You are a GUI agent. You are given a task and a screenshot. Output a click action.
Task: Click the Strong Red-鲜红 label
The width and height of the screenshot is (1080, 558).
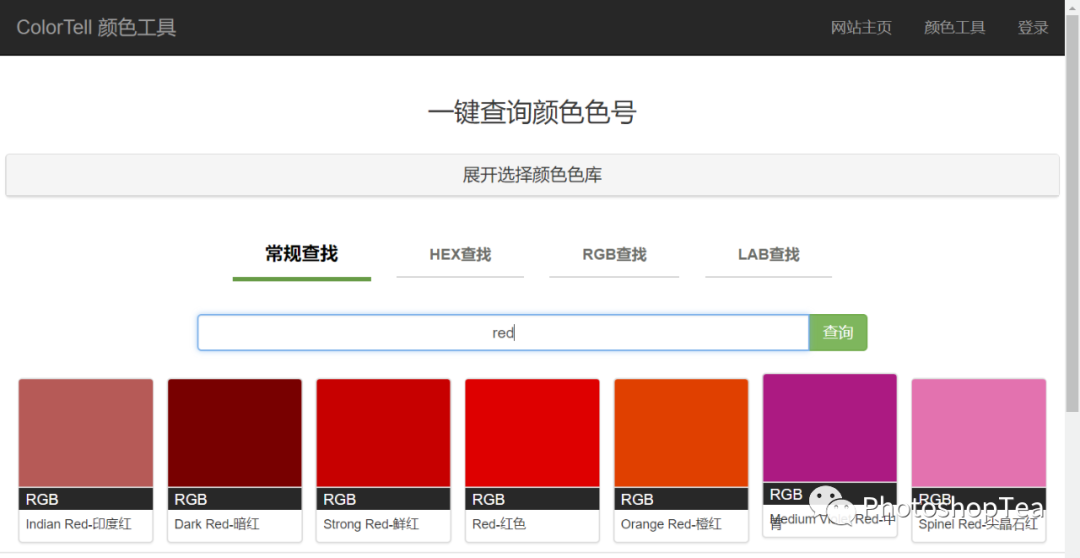371,524
